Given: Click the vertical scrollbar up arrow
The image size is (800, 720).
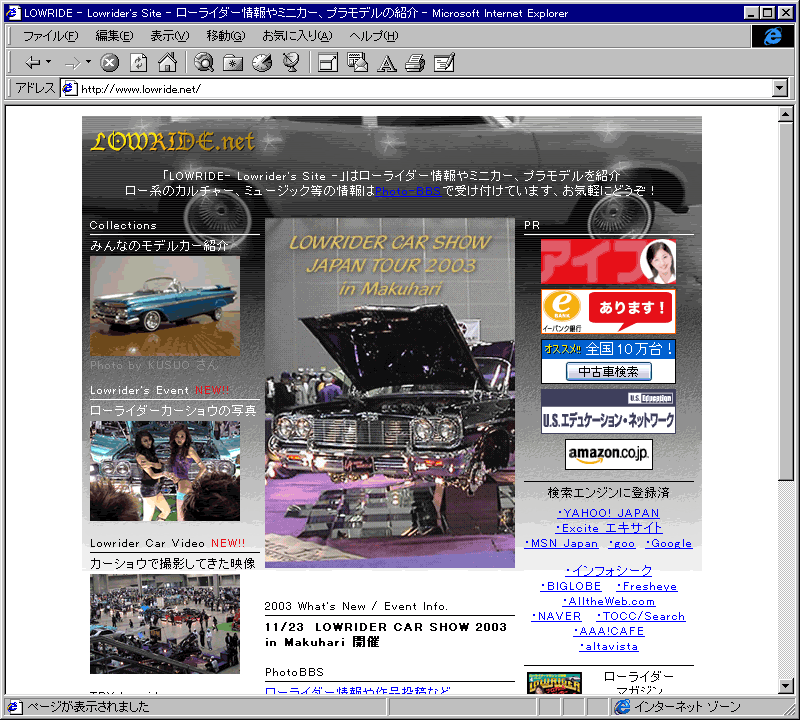Looking at the screenshot, I should pyautogui.click(x=786, y=114).
